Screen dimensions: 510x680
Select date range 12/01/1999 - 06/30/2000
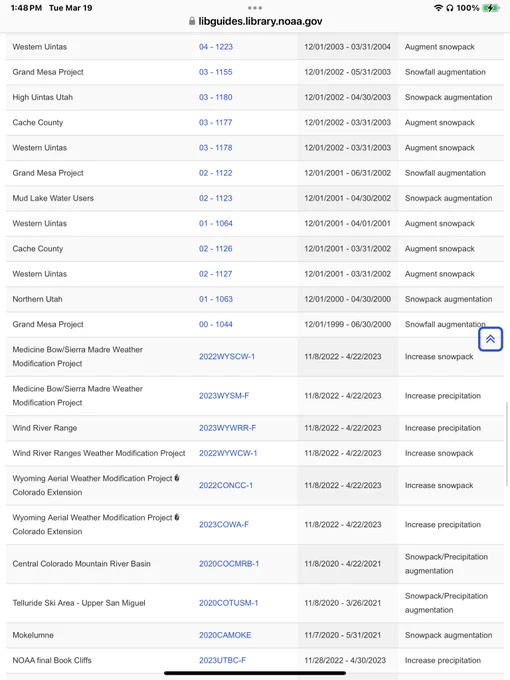pyautogui.click(x=347, y=324)
